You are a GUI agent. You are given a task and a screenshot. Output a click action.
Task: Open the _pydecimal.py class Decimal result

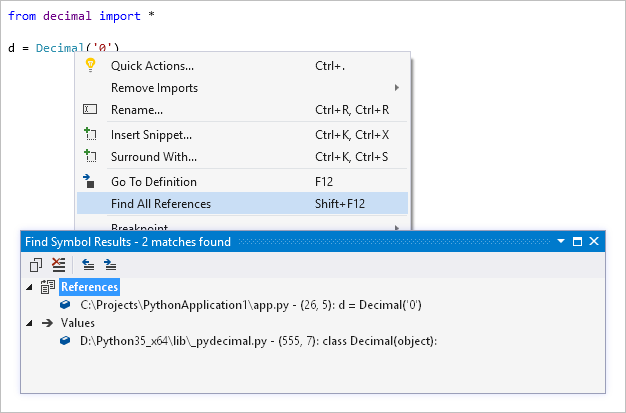click(258, 341)
